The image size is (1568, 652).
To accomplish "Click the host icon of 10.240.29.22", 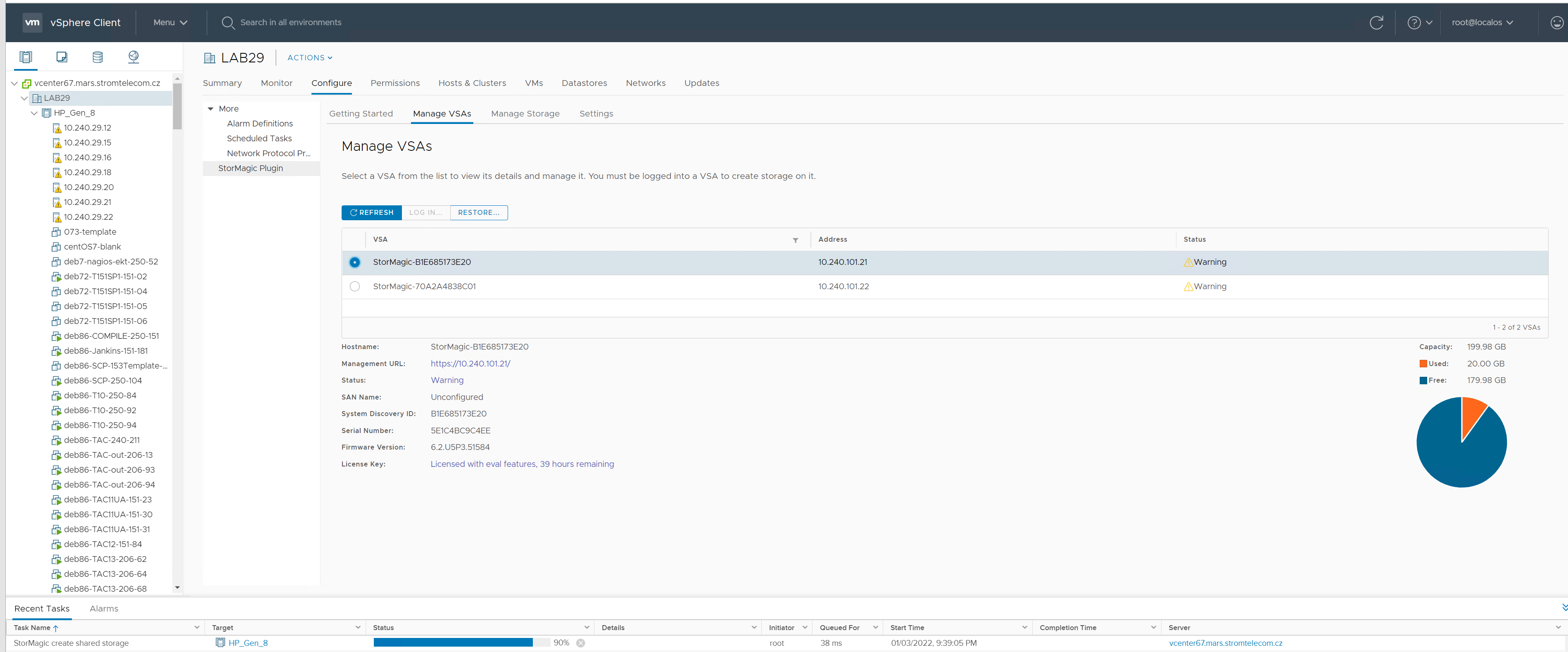I will click(x=57, y=217).
